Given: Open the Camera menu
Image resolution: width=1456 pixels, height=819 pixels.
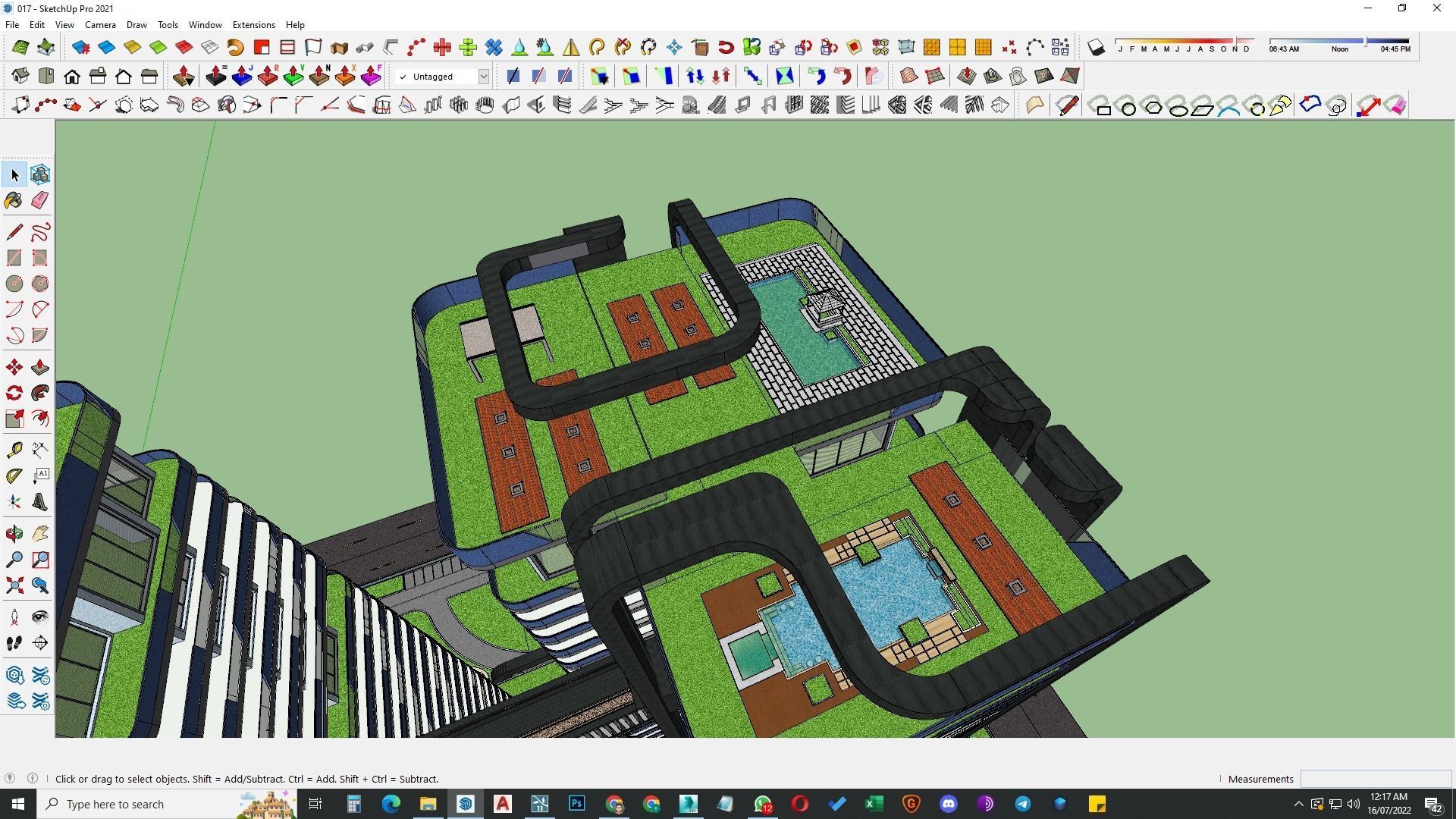Looking at the screenshot, I should click(x=100, y=25).
